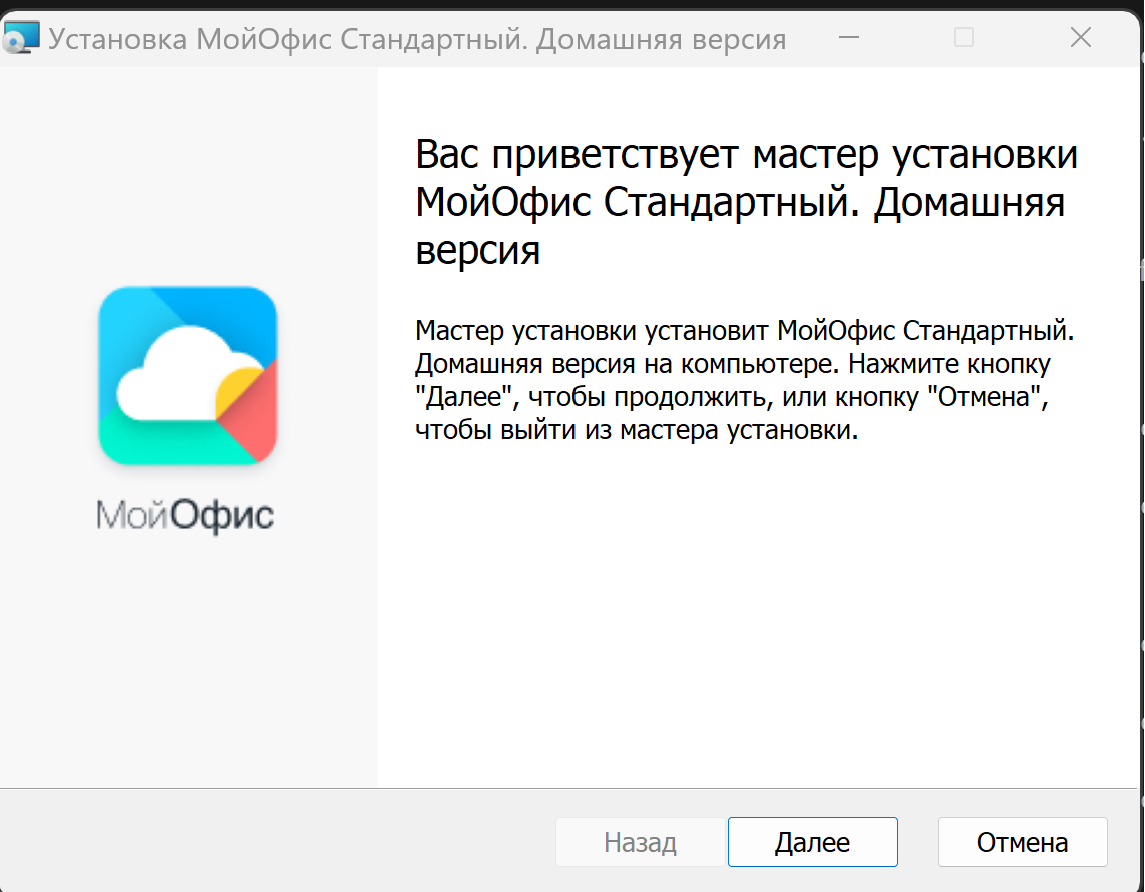Screen dimensions: 1145x892
Task: Minimize the installer window
Action: (849, 39)
